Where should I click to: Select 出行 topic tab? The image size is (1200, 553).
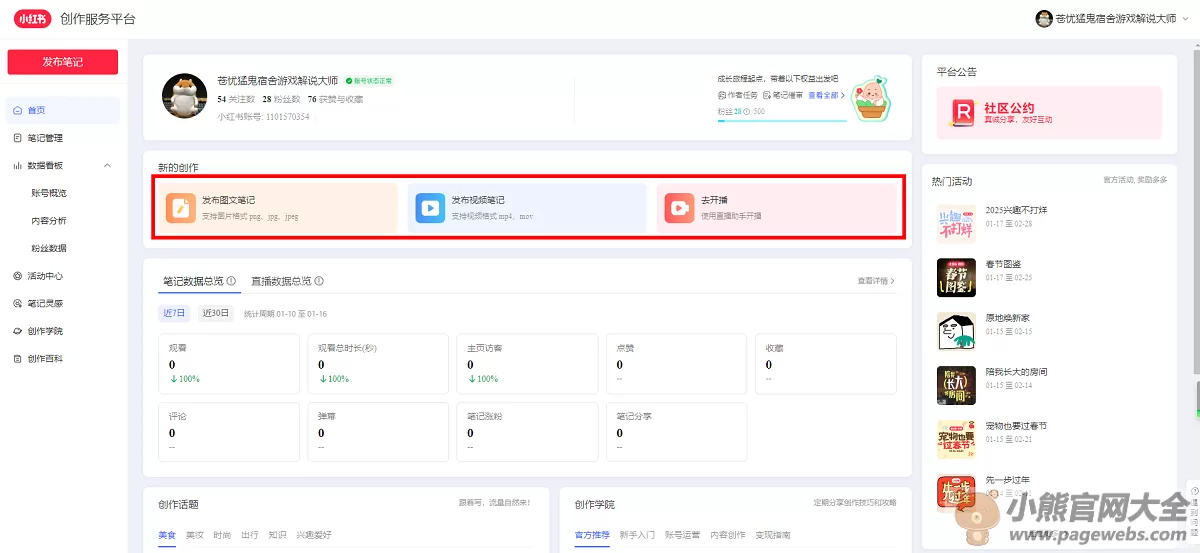[249, 535]
